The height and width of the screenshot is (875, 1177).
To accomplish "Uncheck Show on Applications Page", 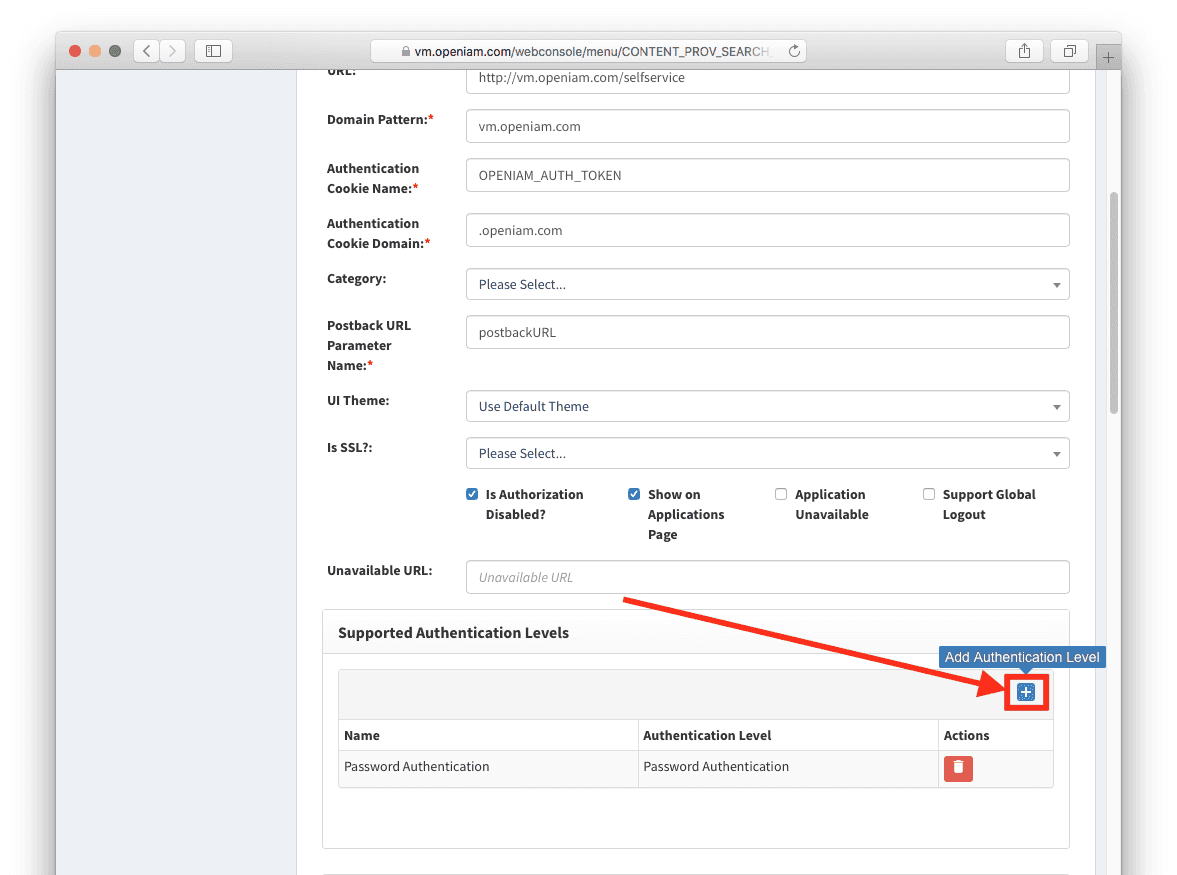I will 634,494.
